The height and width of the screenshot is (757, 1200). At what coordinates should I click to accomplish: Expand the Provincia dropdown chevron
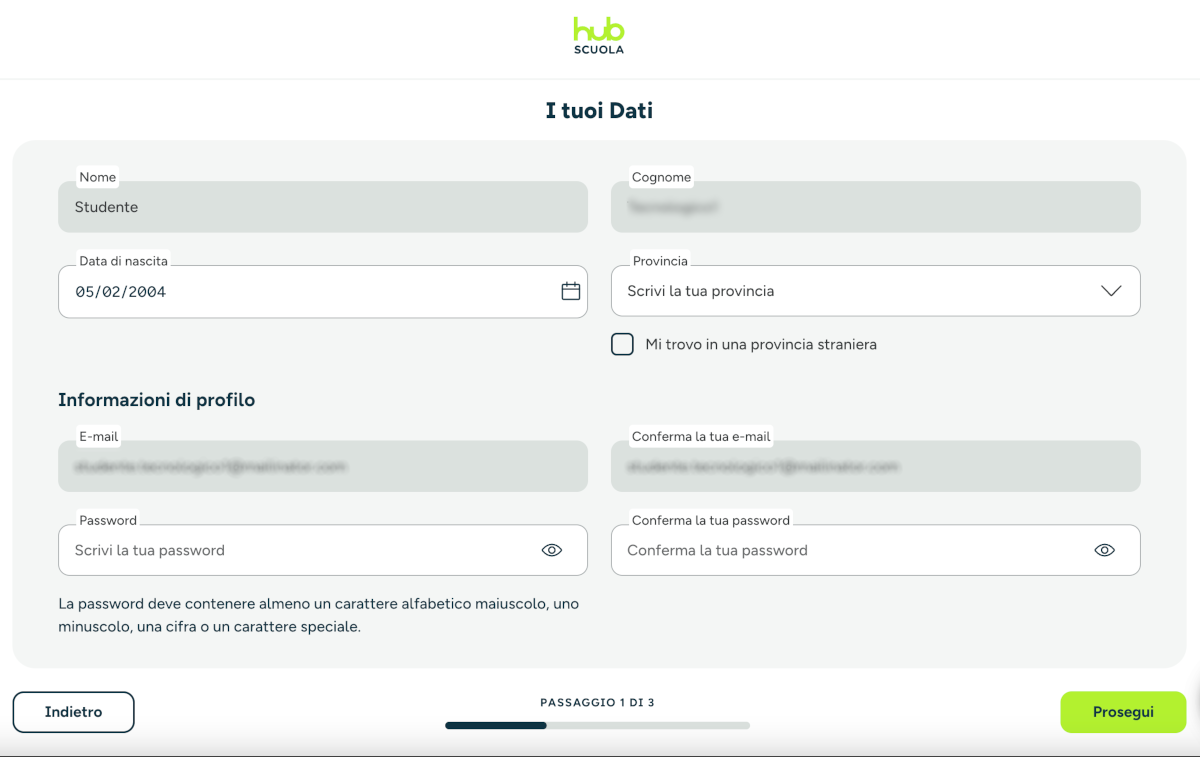[1111, 291]
